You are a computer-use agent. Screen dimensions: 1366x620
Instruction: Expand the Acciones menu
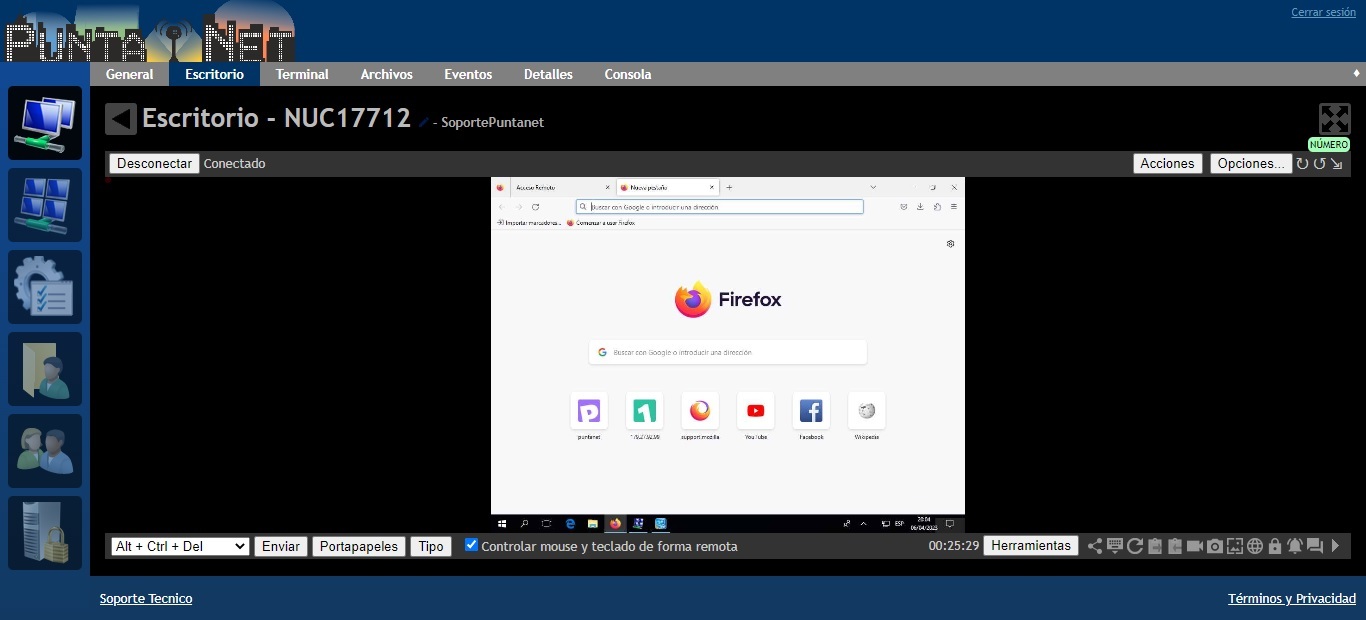point(1167,164)
